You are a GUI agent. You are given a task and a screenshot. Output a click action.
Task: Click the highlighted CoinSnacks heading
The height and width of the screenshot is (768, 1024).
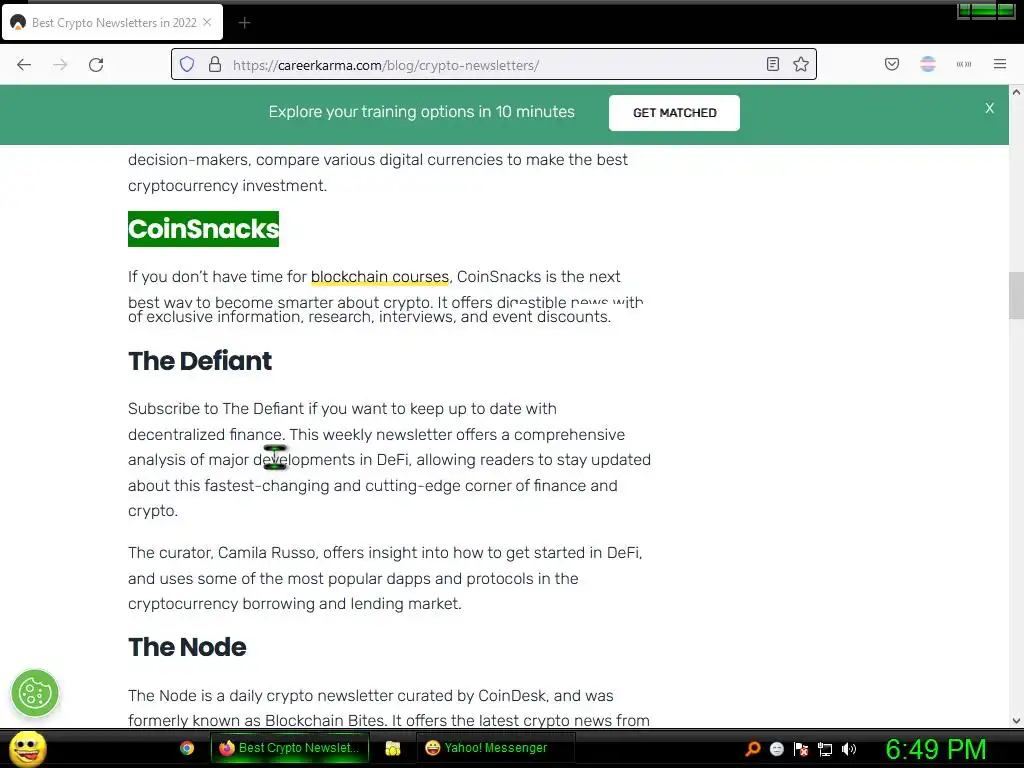[x=203, y=229]
